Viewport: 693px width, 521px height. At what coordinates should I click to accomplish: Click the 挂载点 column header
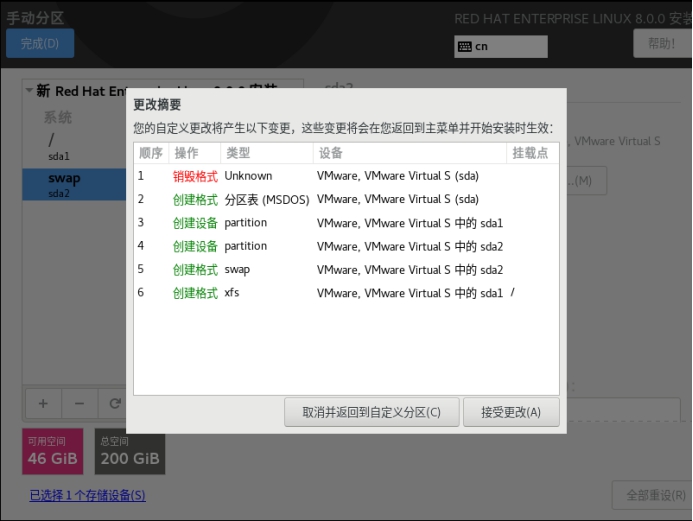[x=533, y=153]
